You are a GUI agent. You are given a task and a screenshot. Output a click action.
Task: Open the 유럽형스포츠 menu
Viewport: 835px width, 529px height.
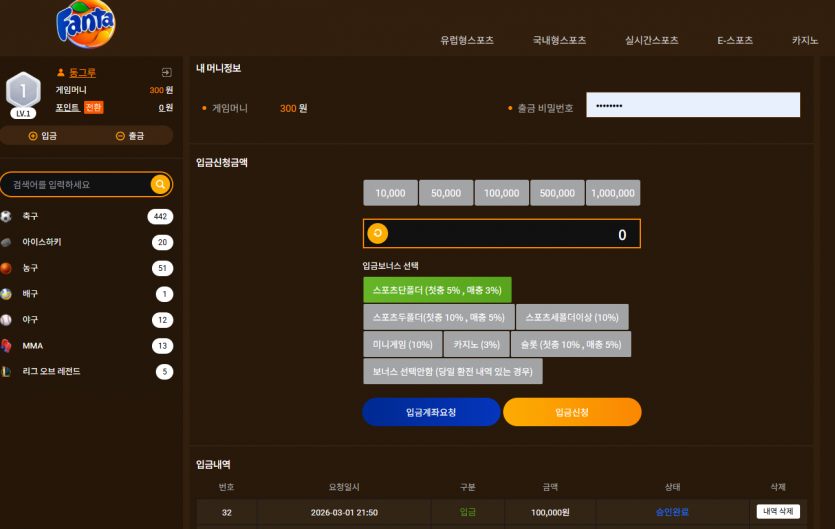coord(467,40)
